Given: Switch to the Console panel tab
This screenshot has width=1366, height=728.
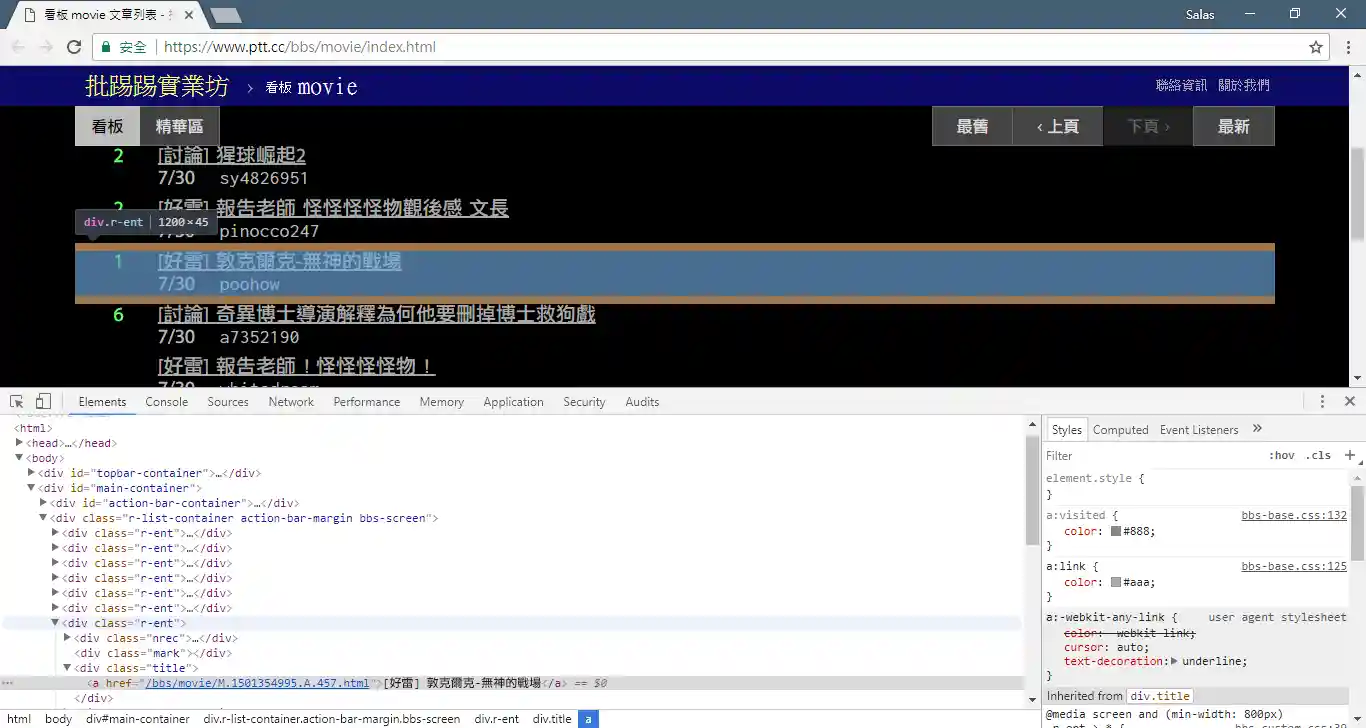Looking at the screenshot, I should pos(166,401).
